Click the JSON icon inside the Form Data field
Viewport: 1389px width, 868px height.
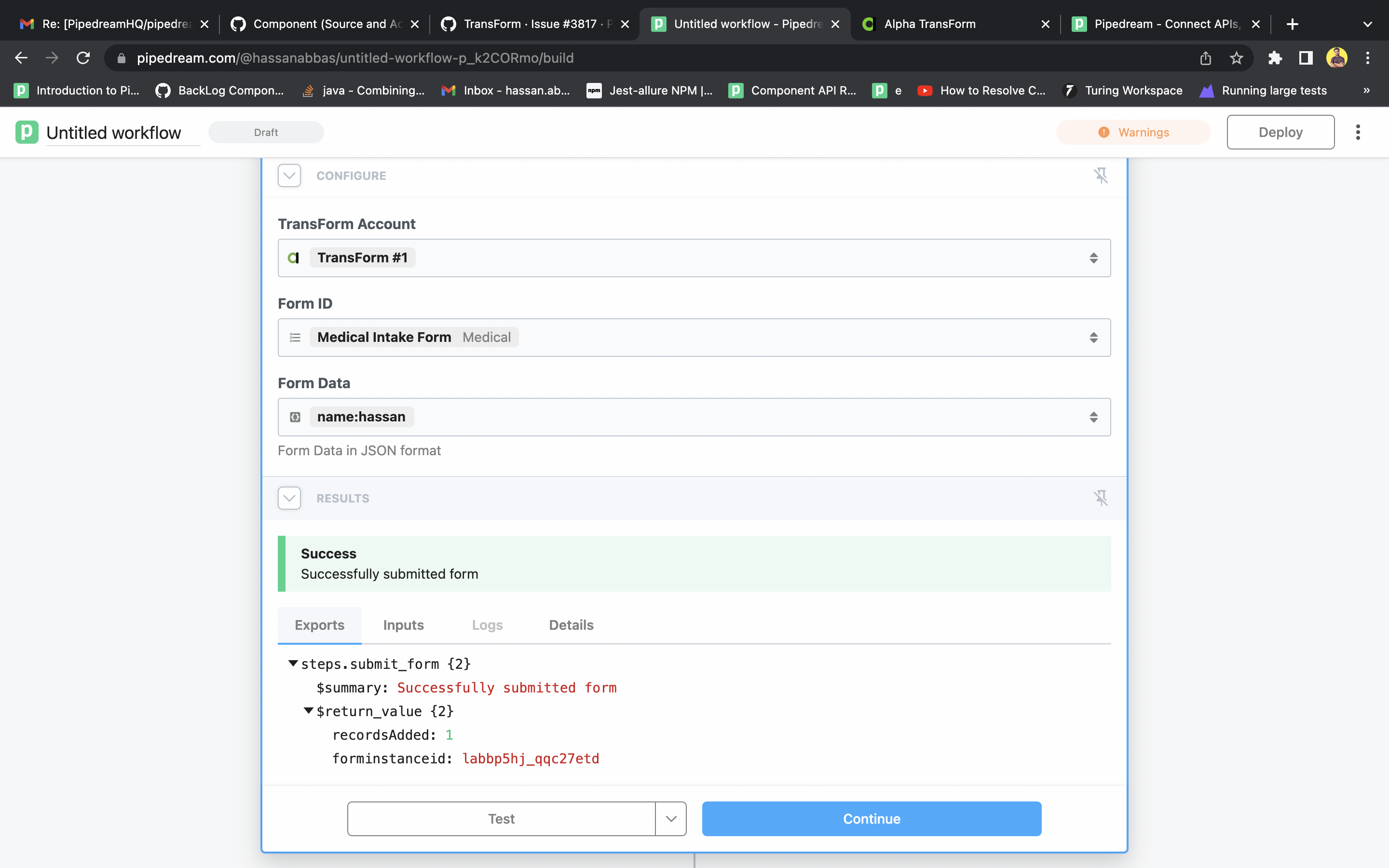click(x=295, y=417)
